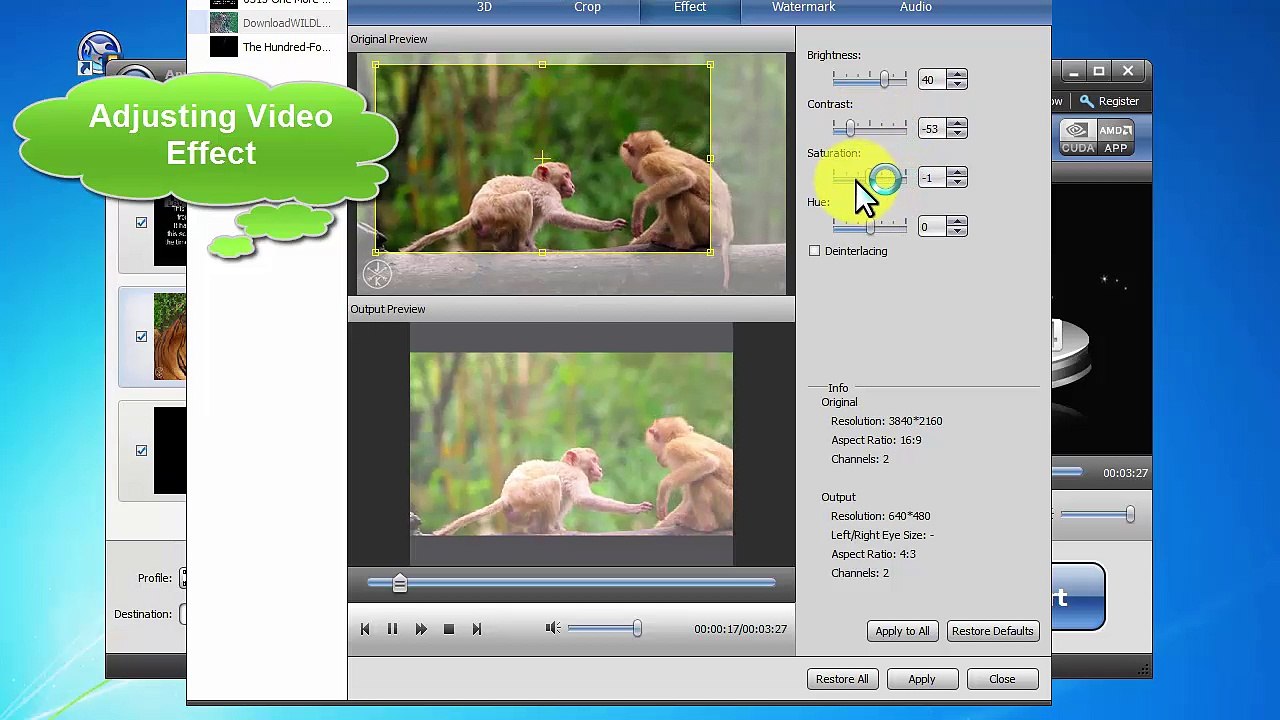Image resolution: width=1280 pixels, height=720 pixels.
Task: Click the top-middle crop handle
Action: [542, 65]
